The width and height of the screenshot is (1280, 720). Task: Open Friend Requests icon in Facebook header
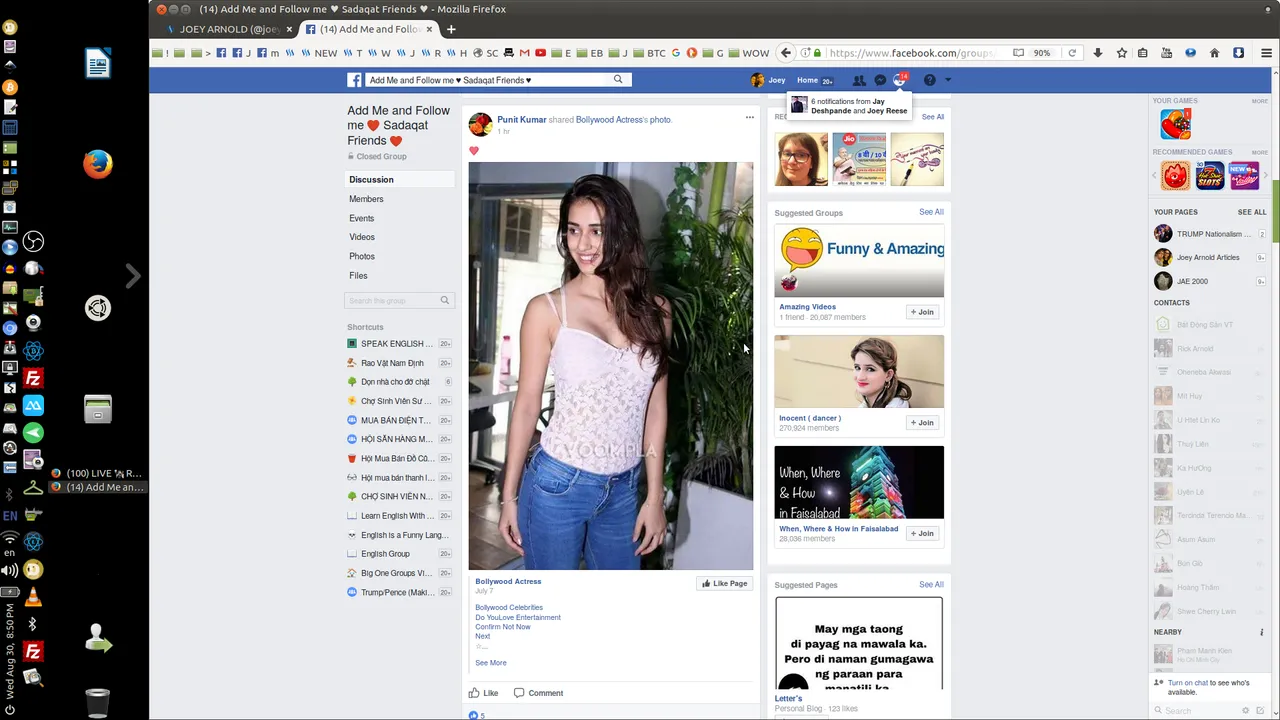pos(859,80)
